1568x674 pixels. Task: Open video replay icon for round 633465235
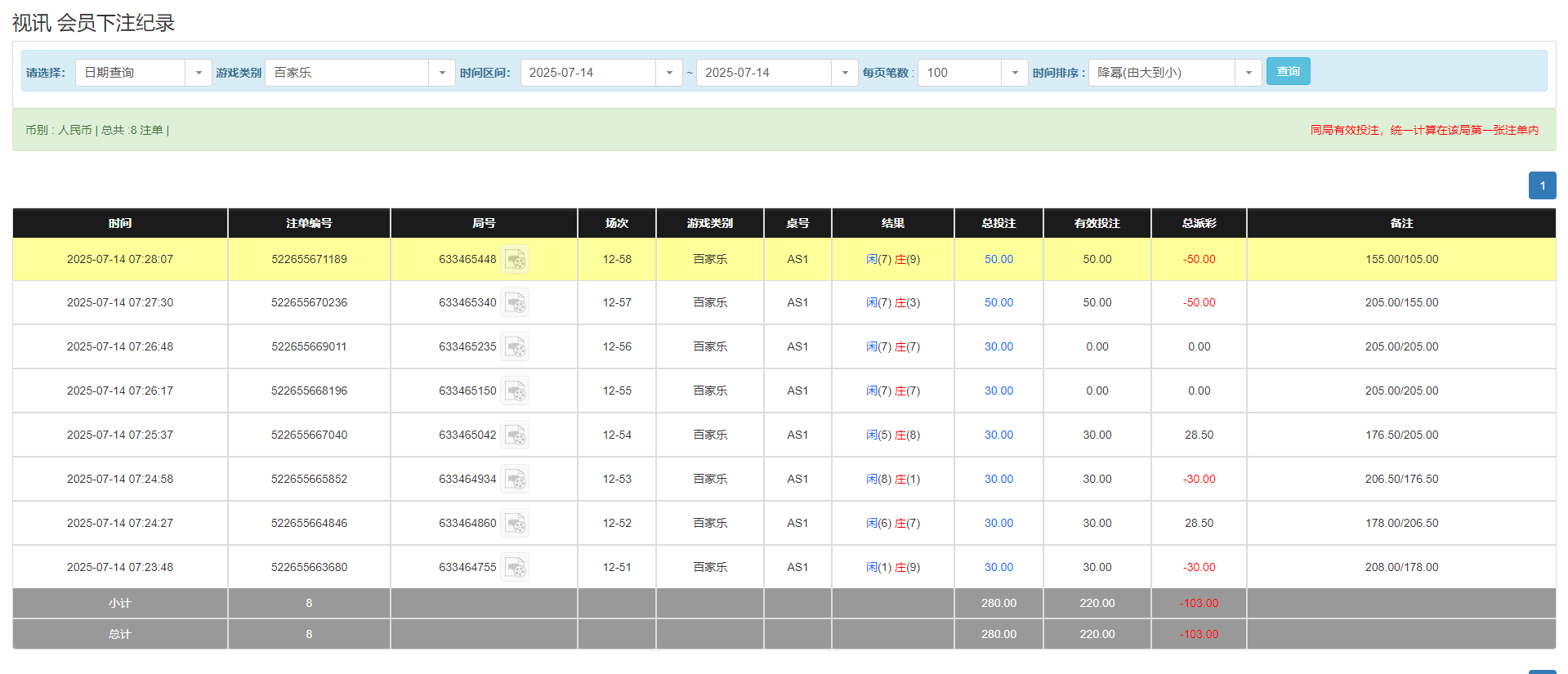point(515,347)
